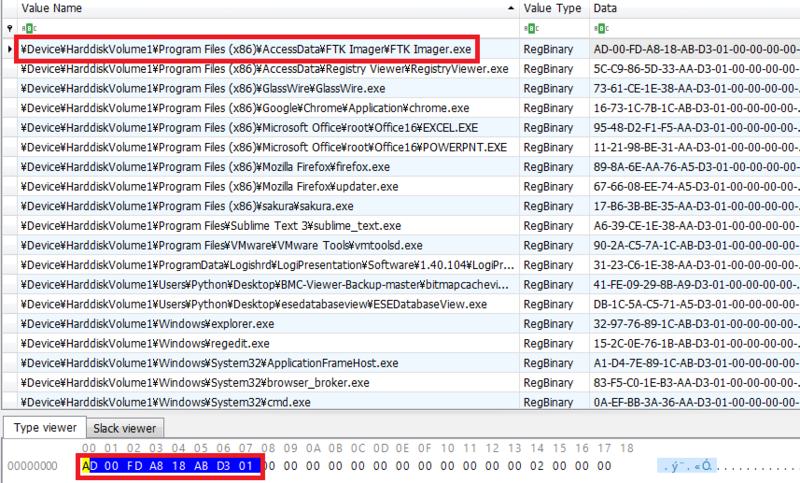Switch to the Type viewer tab
The height and width of the screenshot is (483, 800).
point(45,427)
